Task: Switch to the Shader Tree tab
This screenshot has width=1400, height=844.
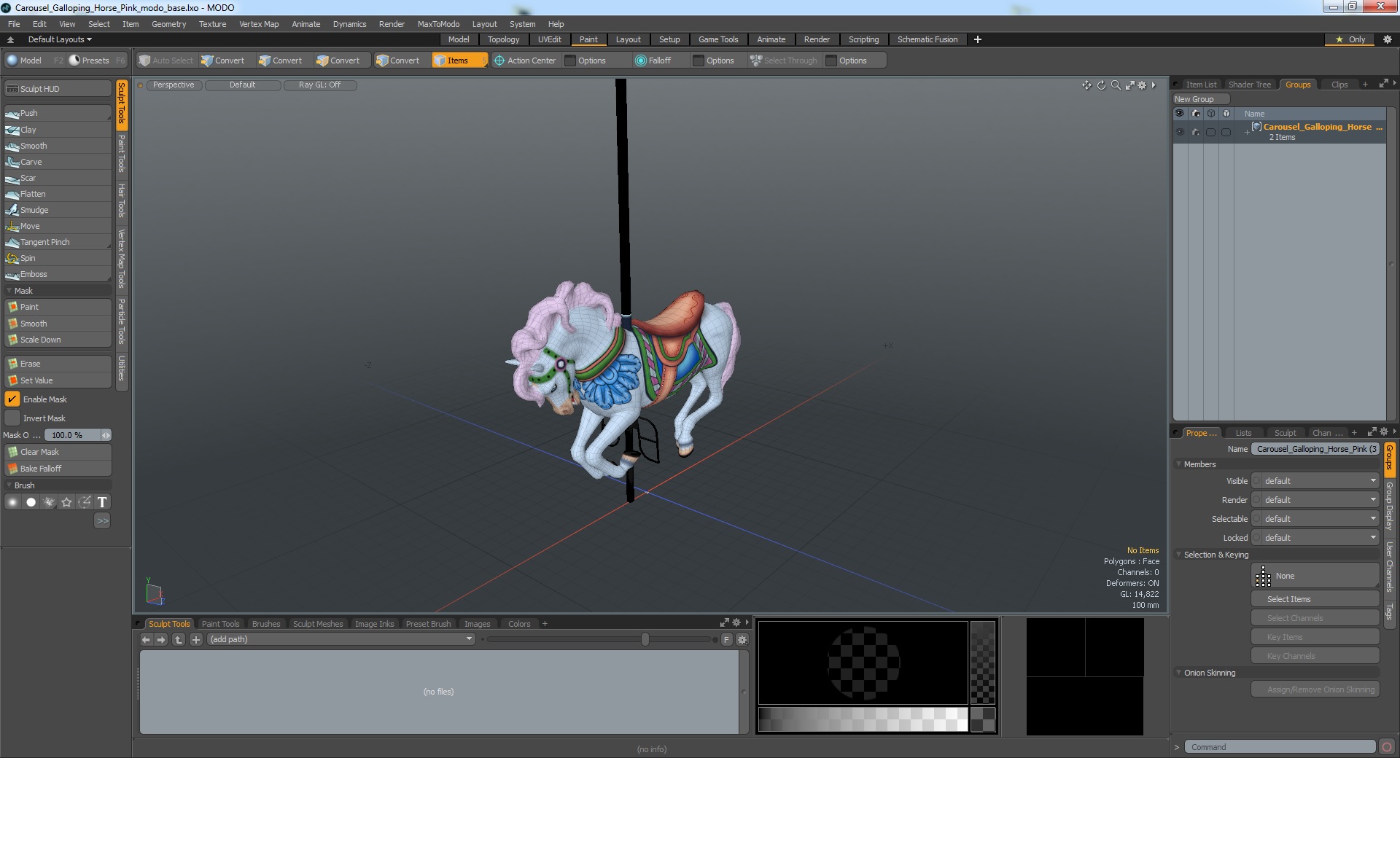Action: coord(1249,85)
